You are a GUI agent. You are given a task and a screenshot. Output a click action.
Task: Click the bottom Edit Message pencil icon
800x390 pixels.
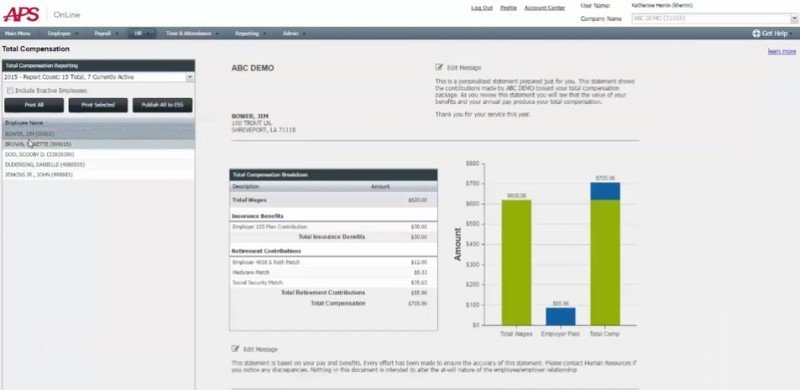[235, 349]
